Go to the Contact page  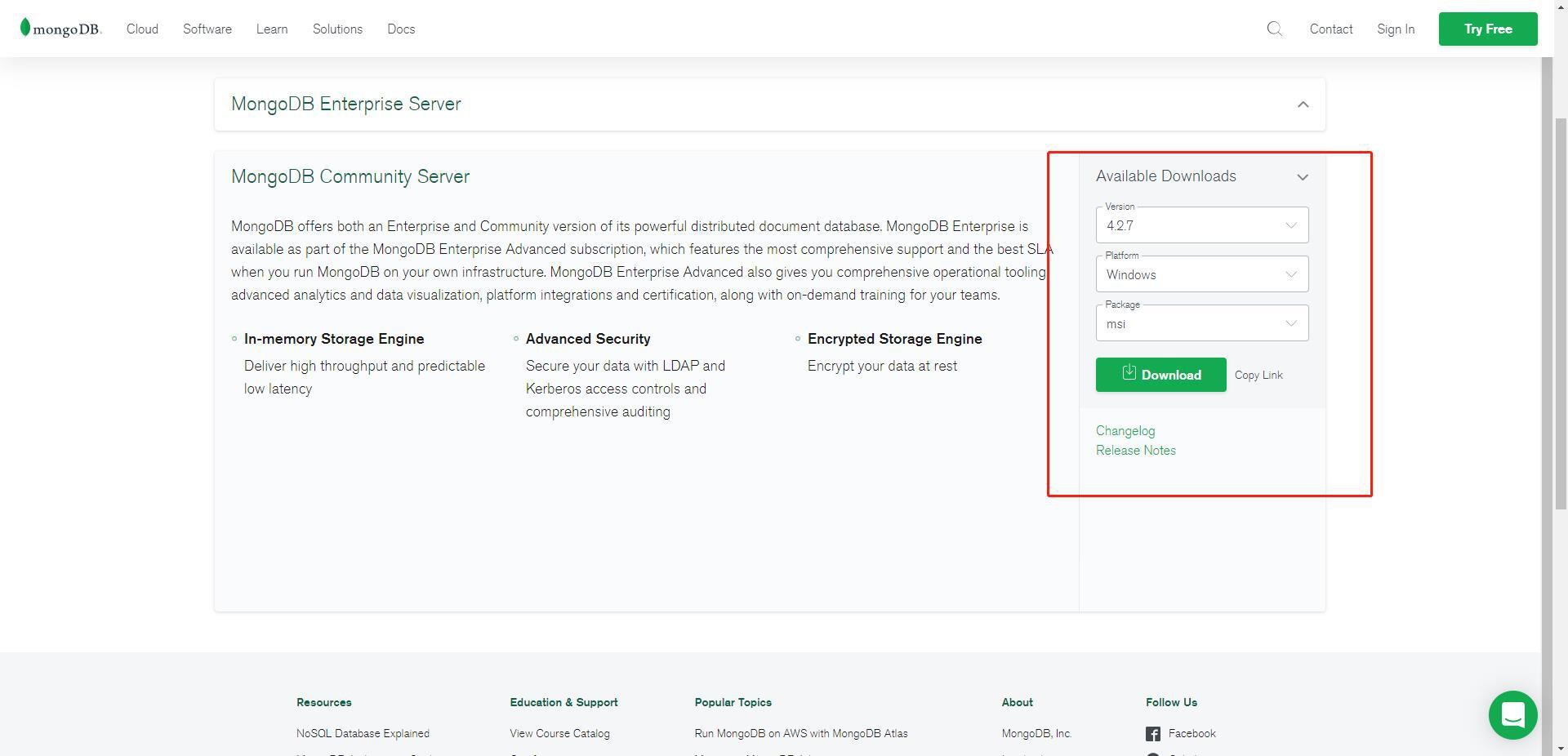1331,29
